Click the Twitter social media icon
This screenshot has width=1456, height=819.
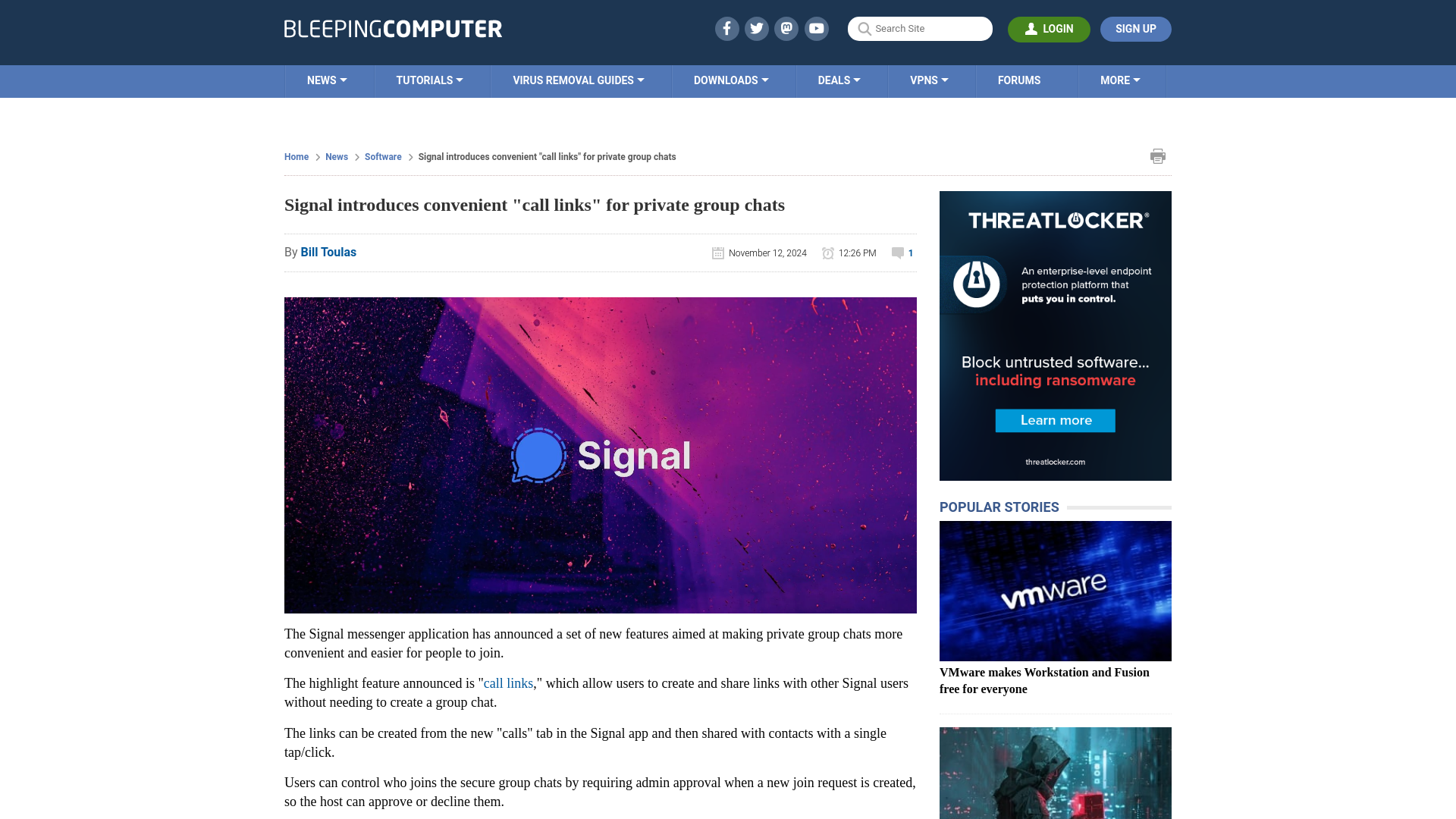click(756, 28)
